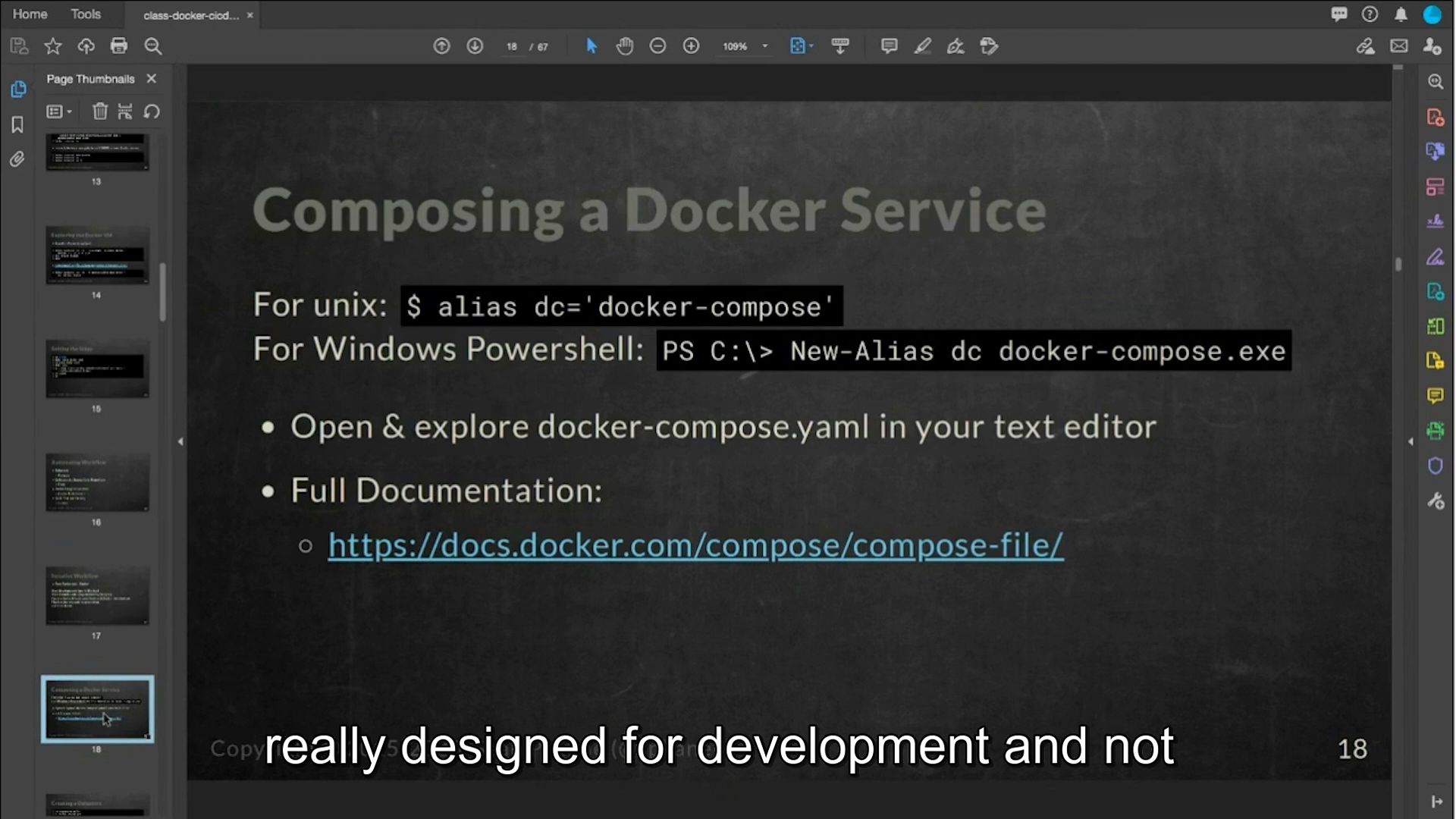Toggle the page thumbnails panel icon
Viewport: 1456px width, 819px height.
pyautogui.click(x=18, y=89)
